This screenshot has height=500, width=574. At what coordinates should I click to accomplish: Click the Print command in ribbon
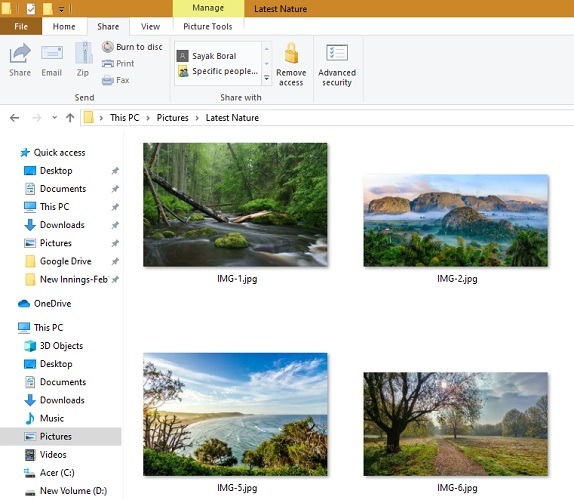tap(118, 63)
